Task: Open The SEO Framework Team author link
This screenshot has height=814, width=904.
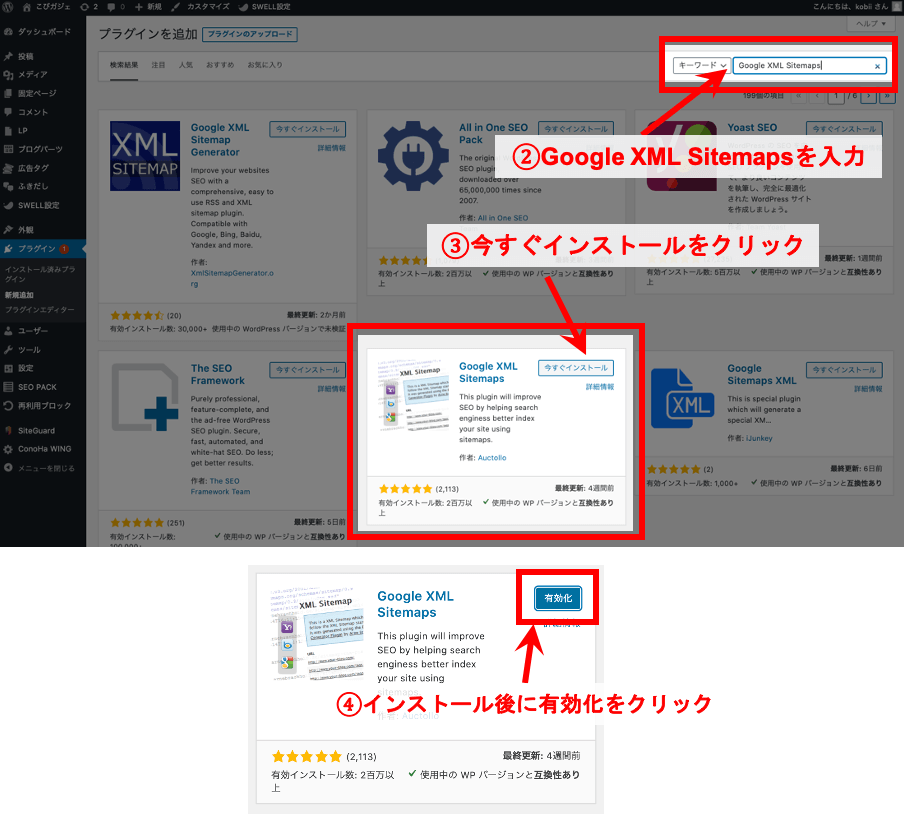Action: pos(220,487)
